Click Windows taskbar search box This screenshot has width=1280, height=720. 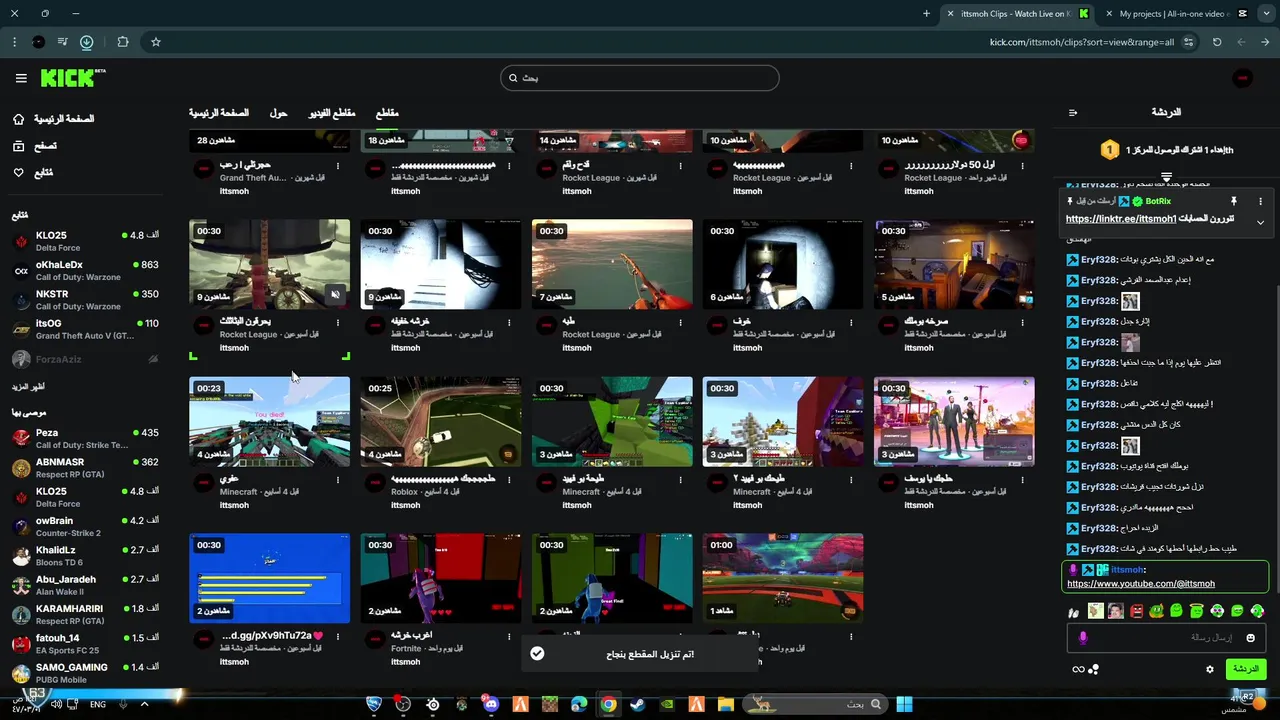tap(817, 704)
